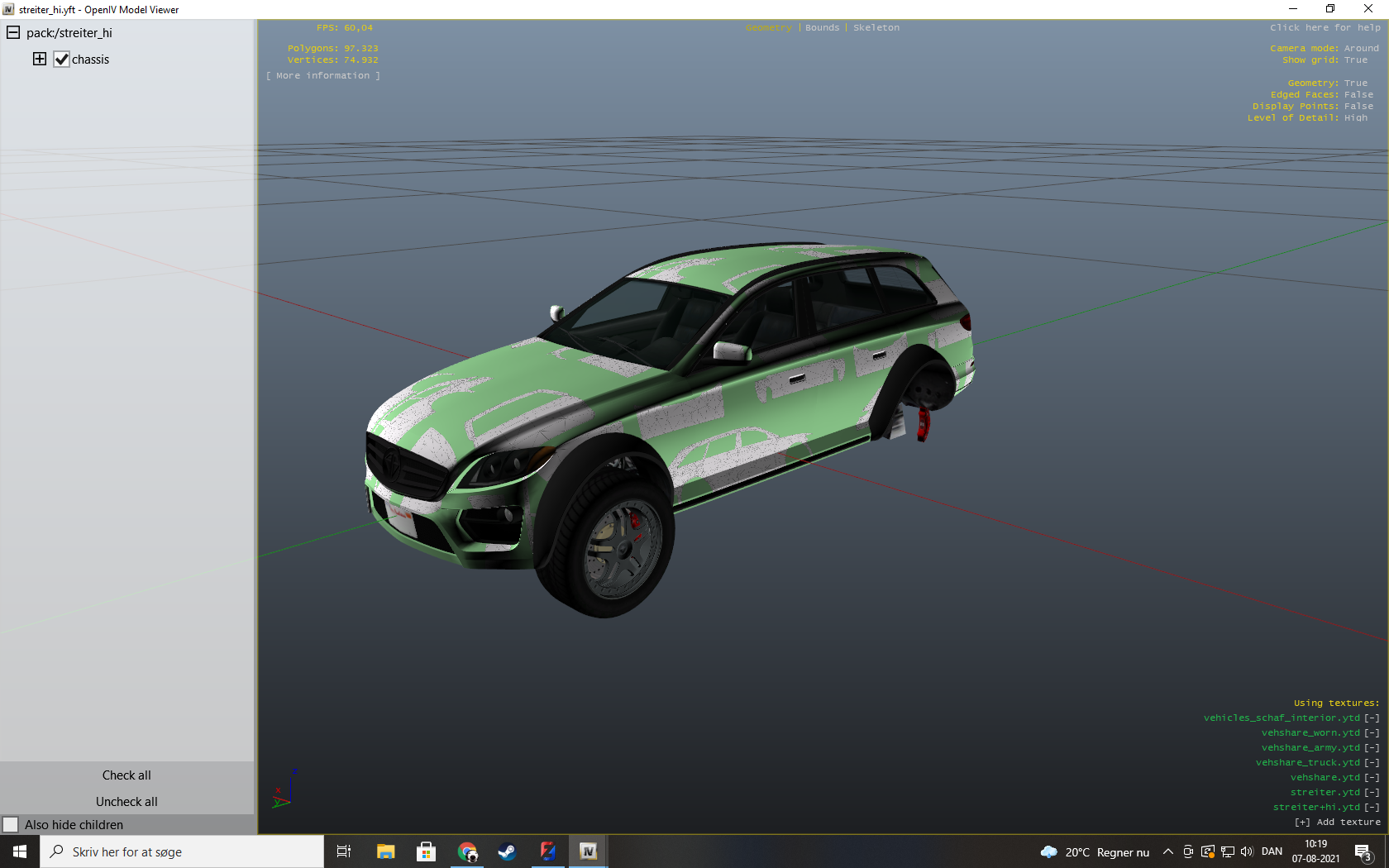The image size is (1389, 868).
Task: Collapse the pack/streiter_hi tree node
Action: 13,33
